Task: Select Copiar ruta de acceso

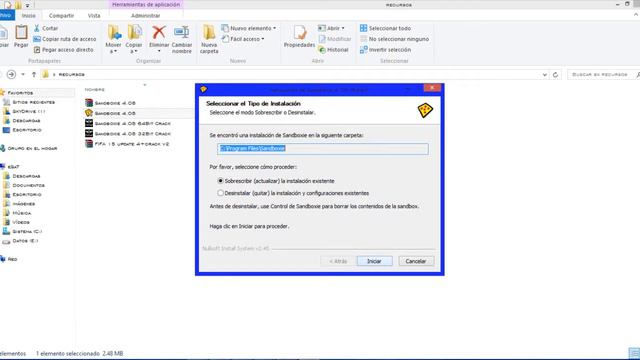Action: [x=64, y=39]
